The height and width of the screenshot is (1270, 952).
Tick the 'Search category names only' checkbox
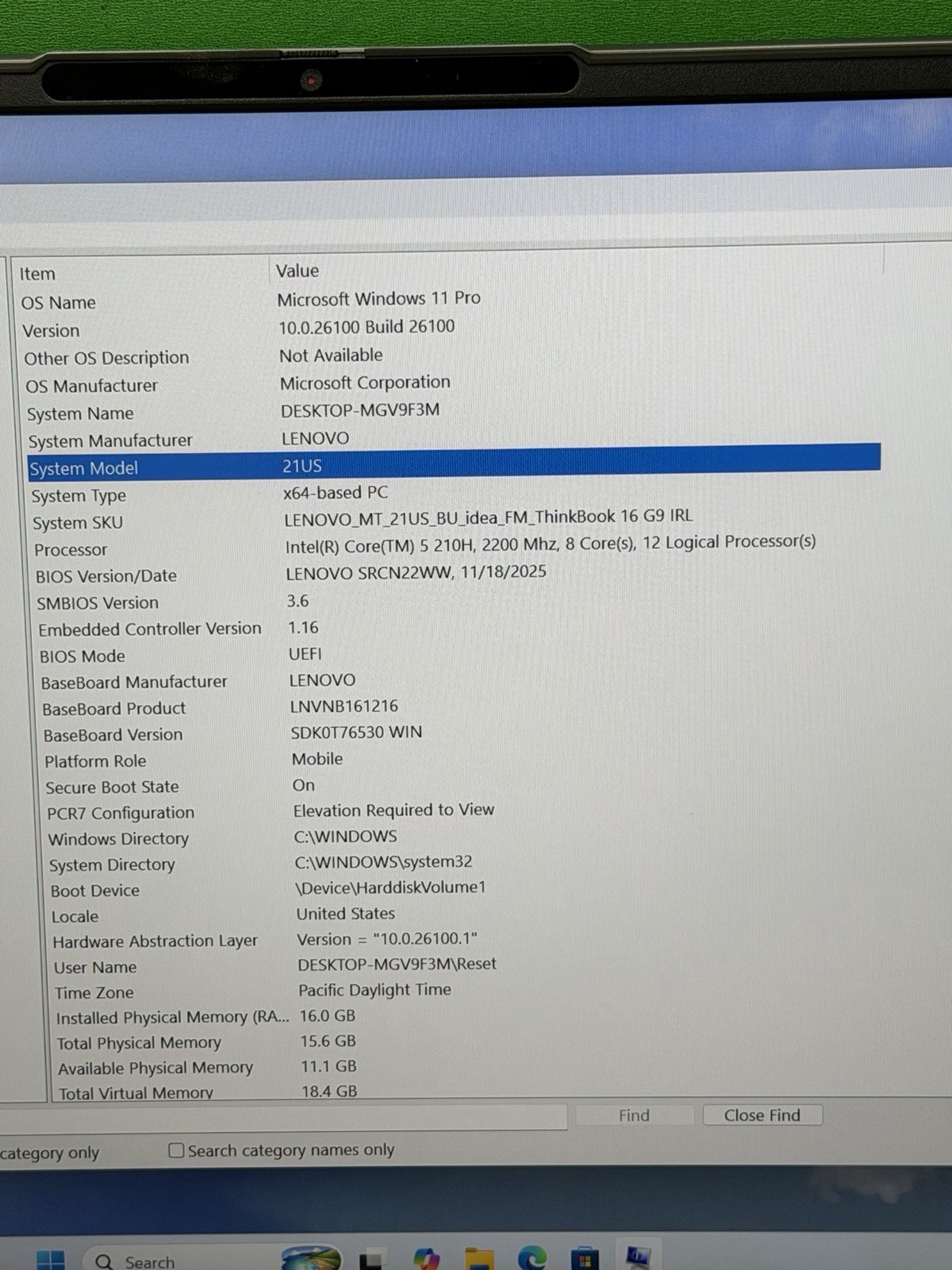(176, 1150)
